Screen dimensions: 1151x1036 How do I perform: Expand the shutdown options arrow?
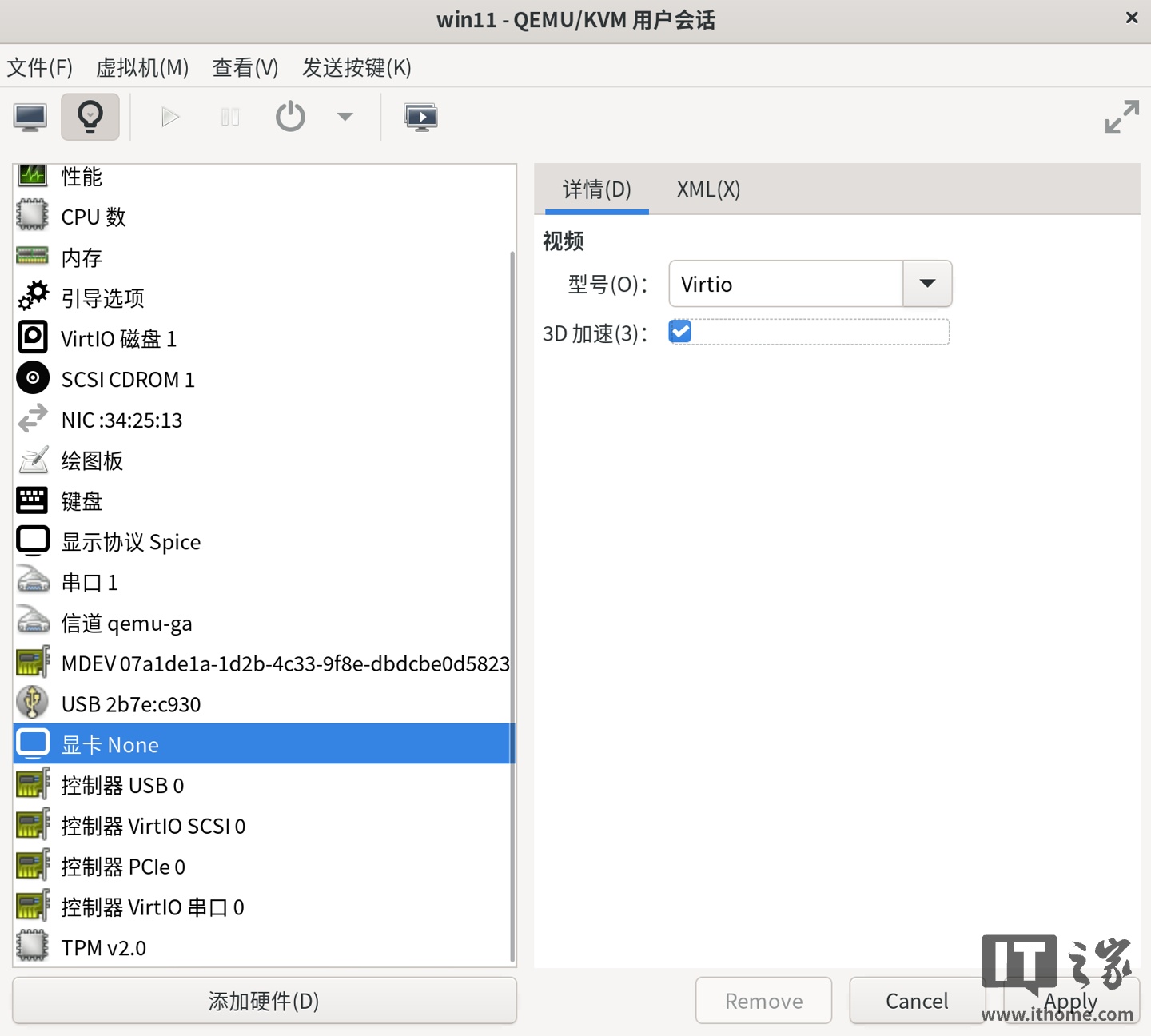(344, 116)
